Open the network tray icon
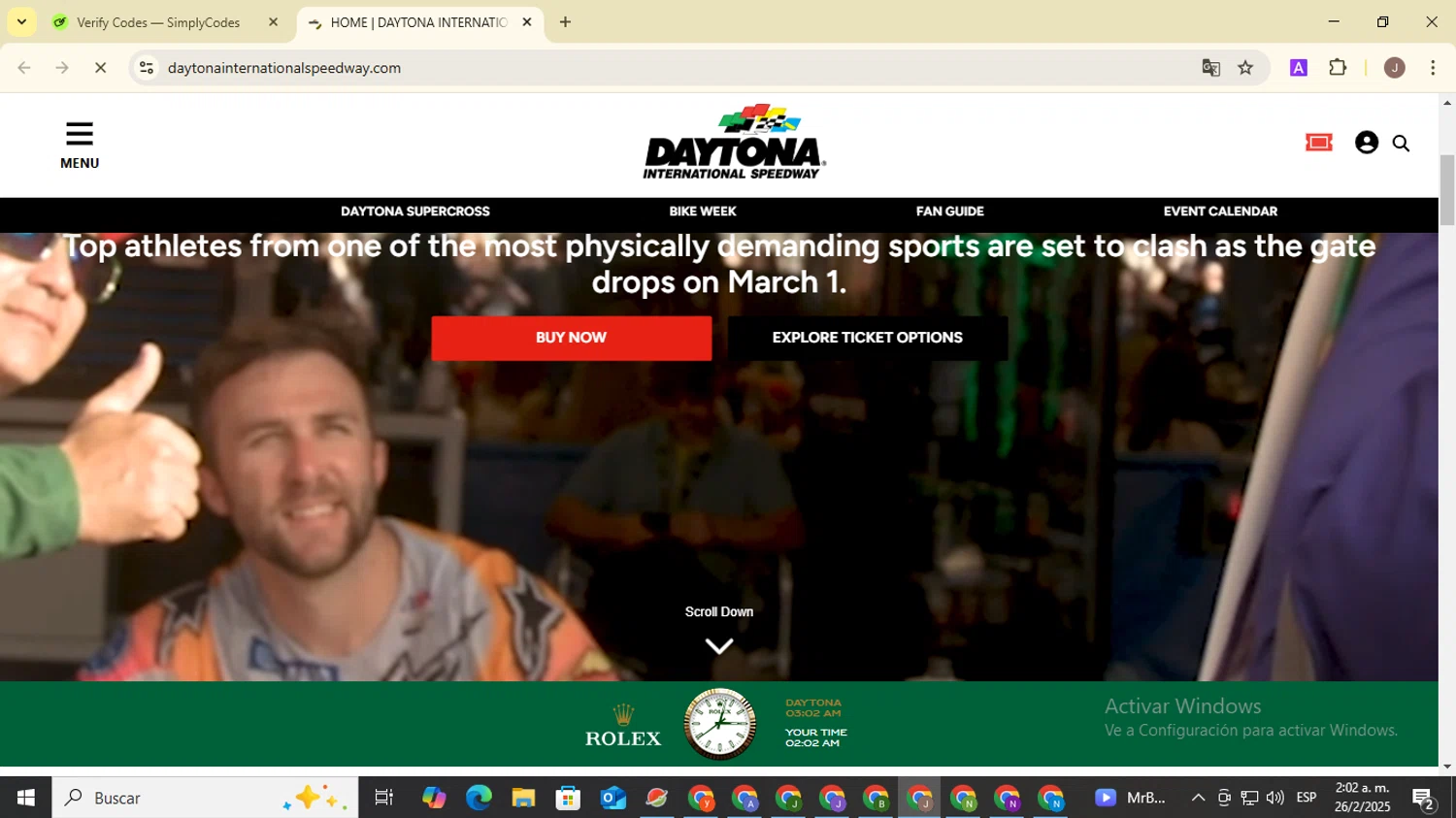The height and width of the screenshot is (818, 1456). pos(1249,798)
